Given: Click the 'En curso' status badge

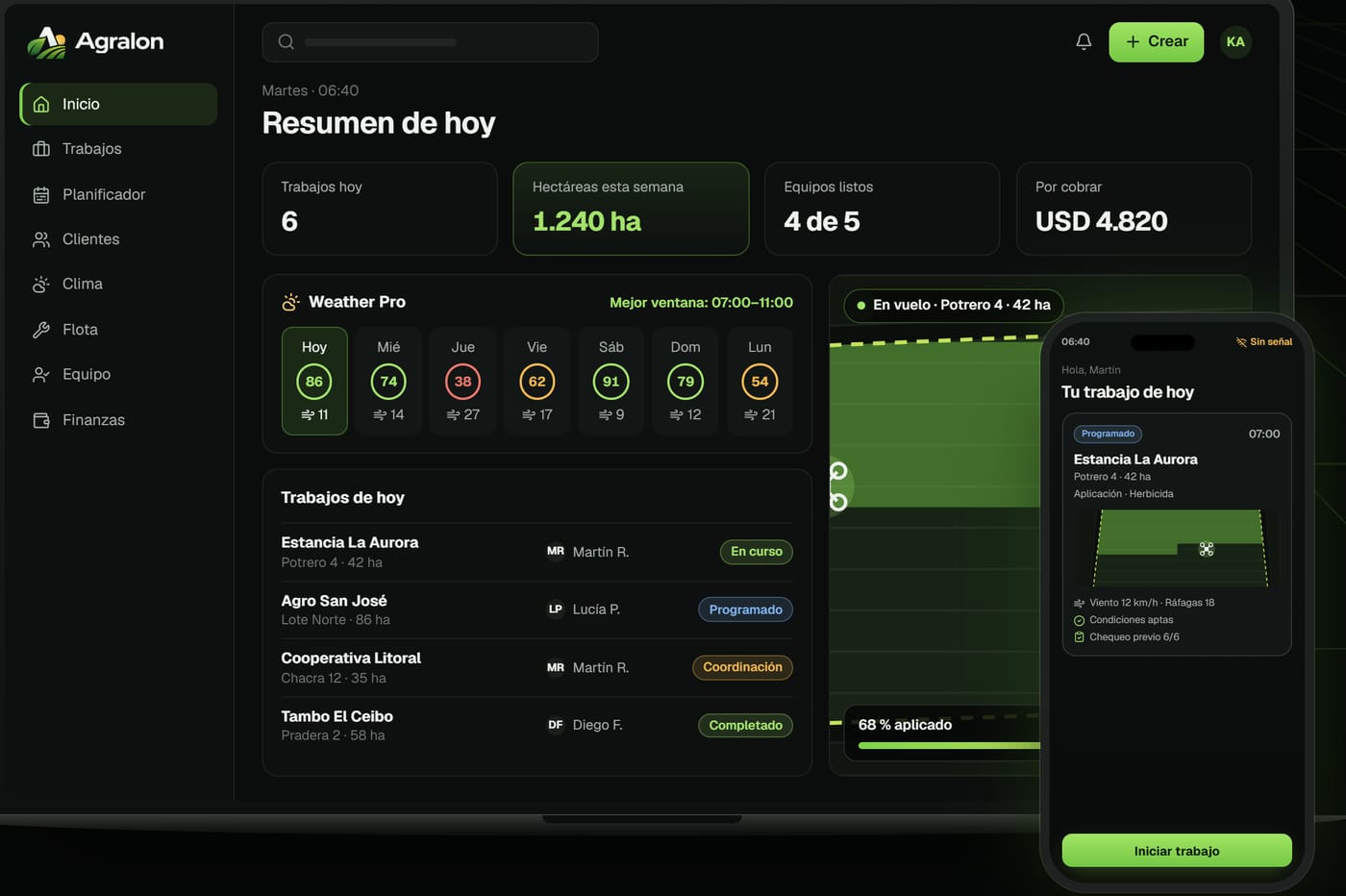Looking at the screenshot, I should [757, 551].
